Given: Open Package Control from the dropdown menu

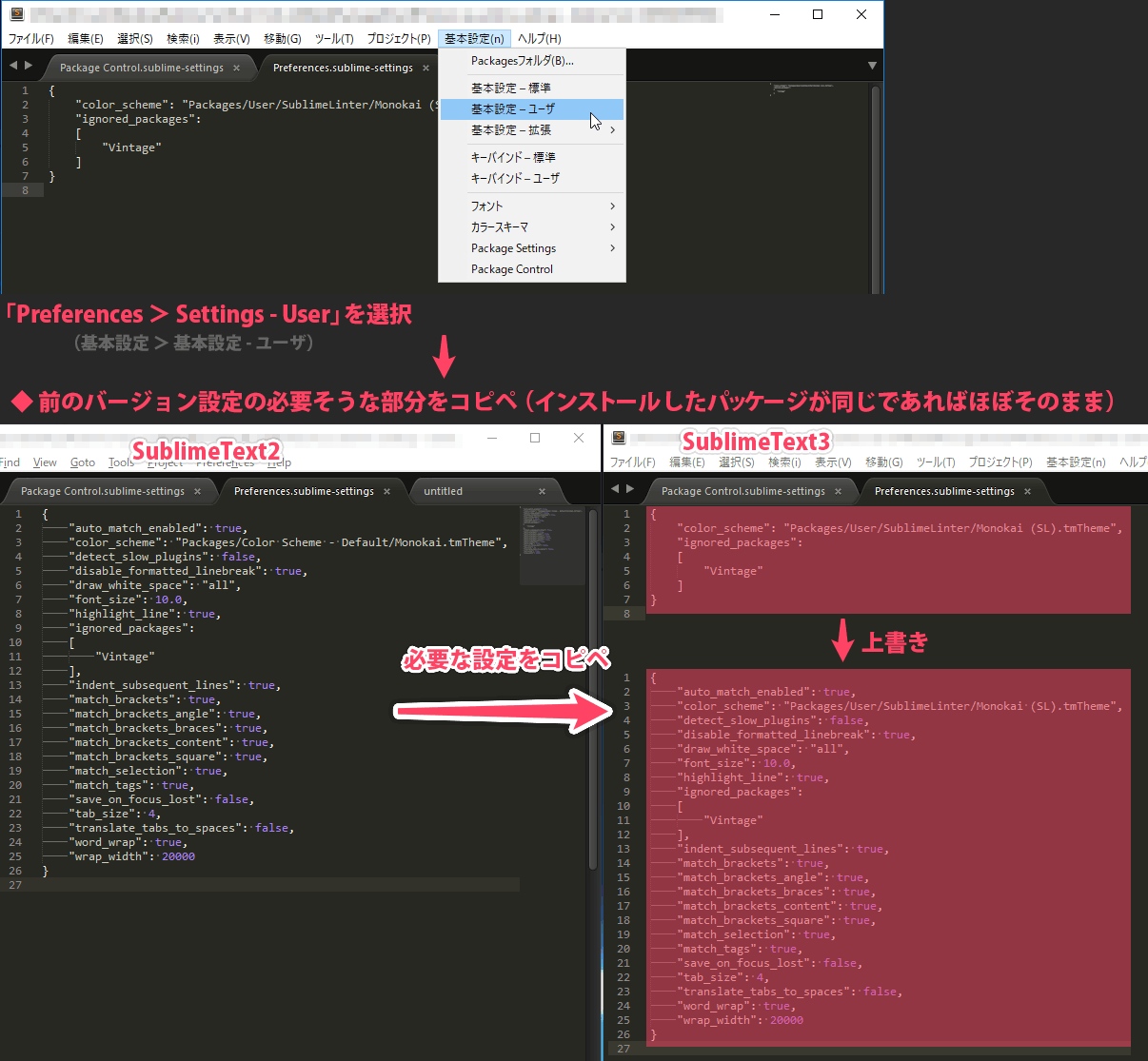Looking at the screenshot, I should pyautogui.click(x=532, y=269).
